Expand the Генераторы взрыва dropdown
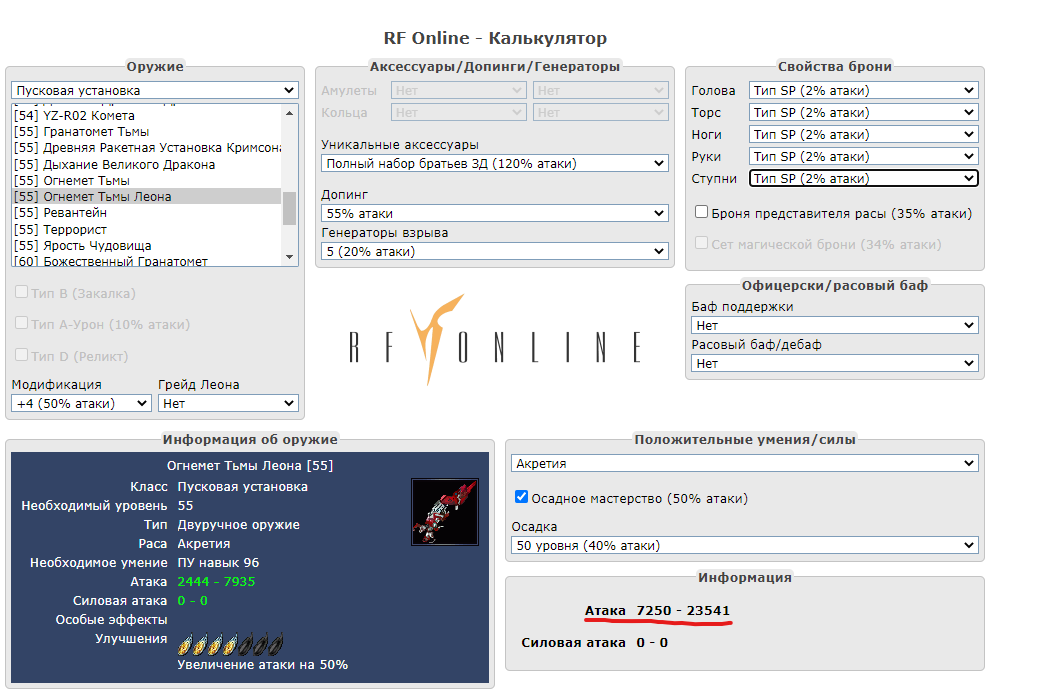The width and height of the screenshot is (1052, 699). pos(494,251)
